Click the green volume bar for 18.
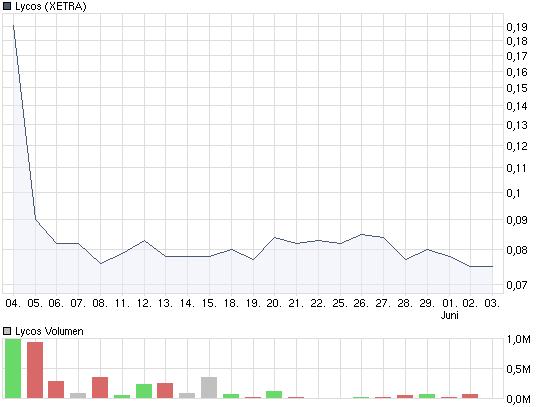545x407 pixels. pos(231,396)
